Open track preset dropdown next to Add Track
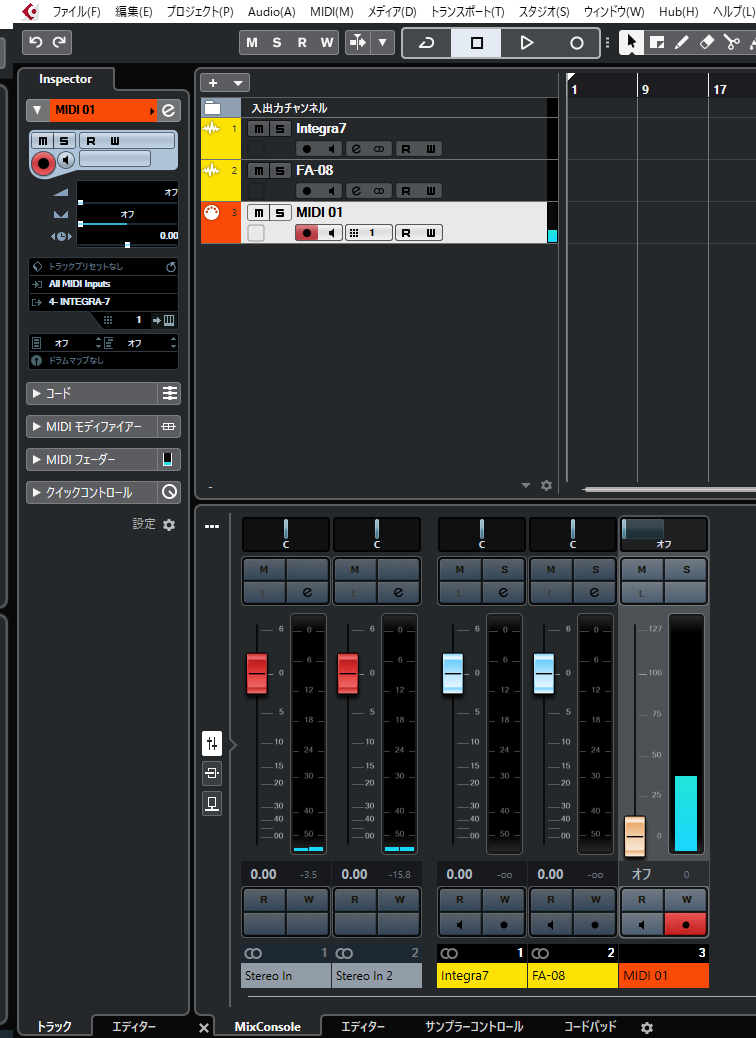 pyautogui.click(x=238, y=83)
